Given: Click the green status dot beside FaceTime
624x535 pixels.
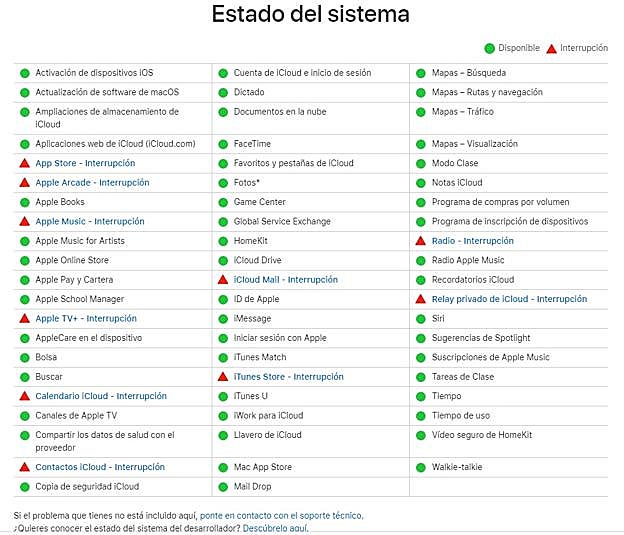Looking at the screenshot, I should coord(223,144).
